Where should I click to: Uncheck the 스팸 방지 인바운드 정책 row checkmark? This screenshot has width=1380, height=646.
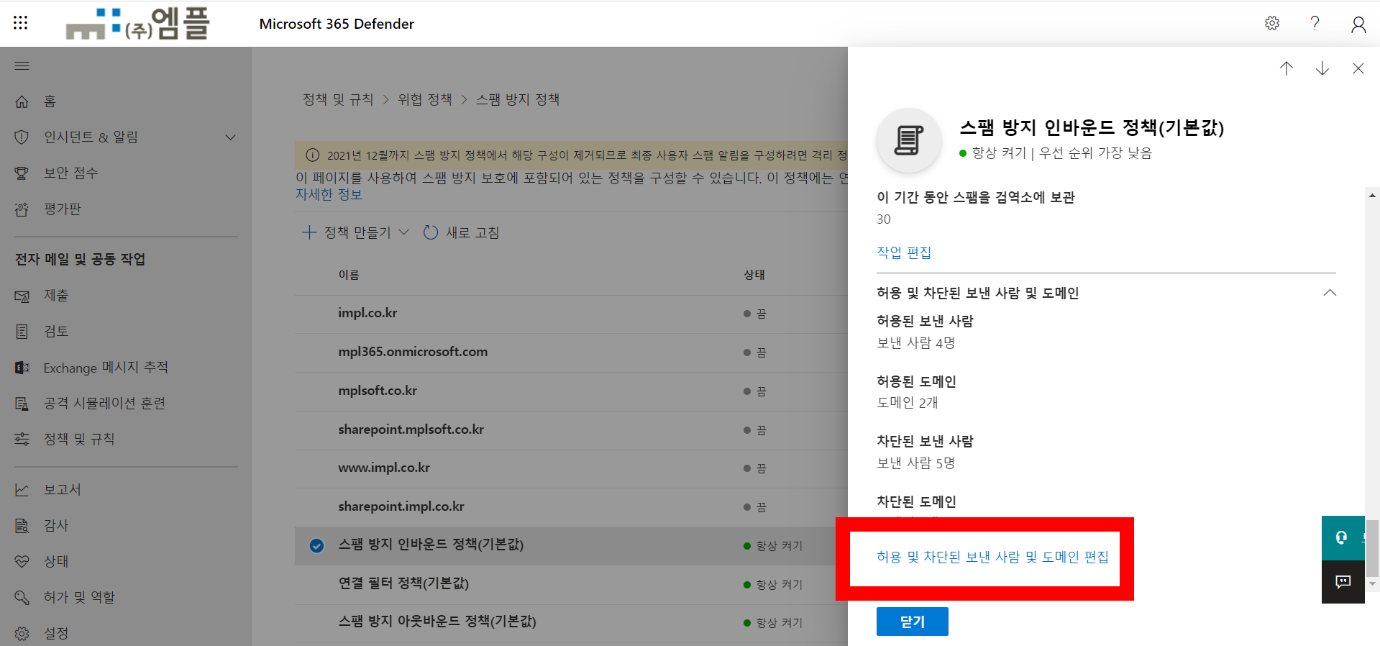[x=316, y=545]
